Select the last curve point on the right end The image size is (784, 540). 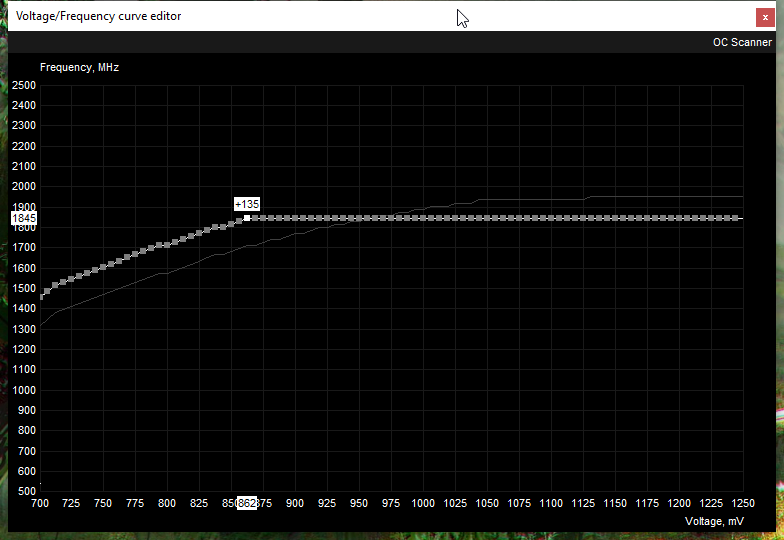pos(735,218)
